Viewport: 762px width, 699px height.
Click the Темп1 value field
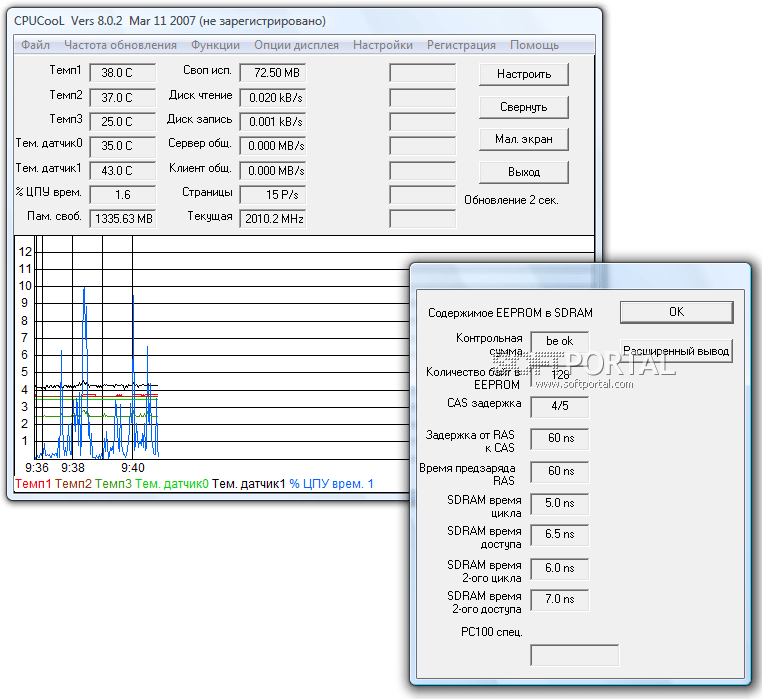[123, 73]
